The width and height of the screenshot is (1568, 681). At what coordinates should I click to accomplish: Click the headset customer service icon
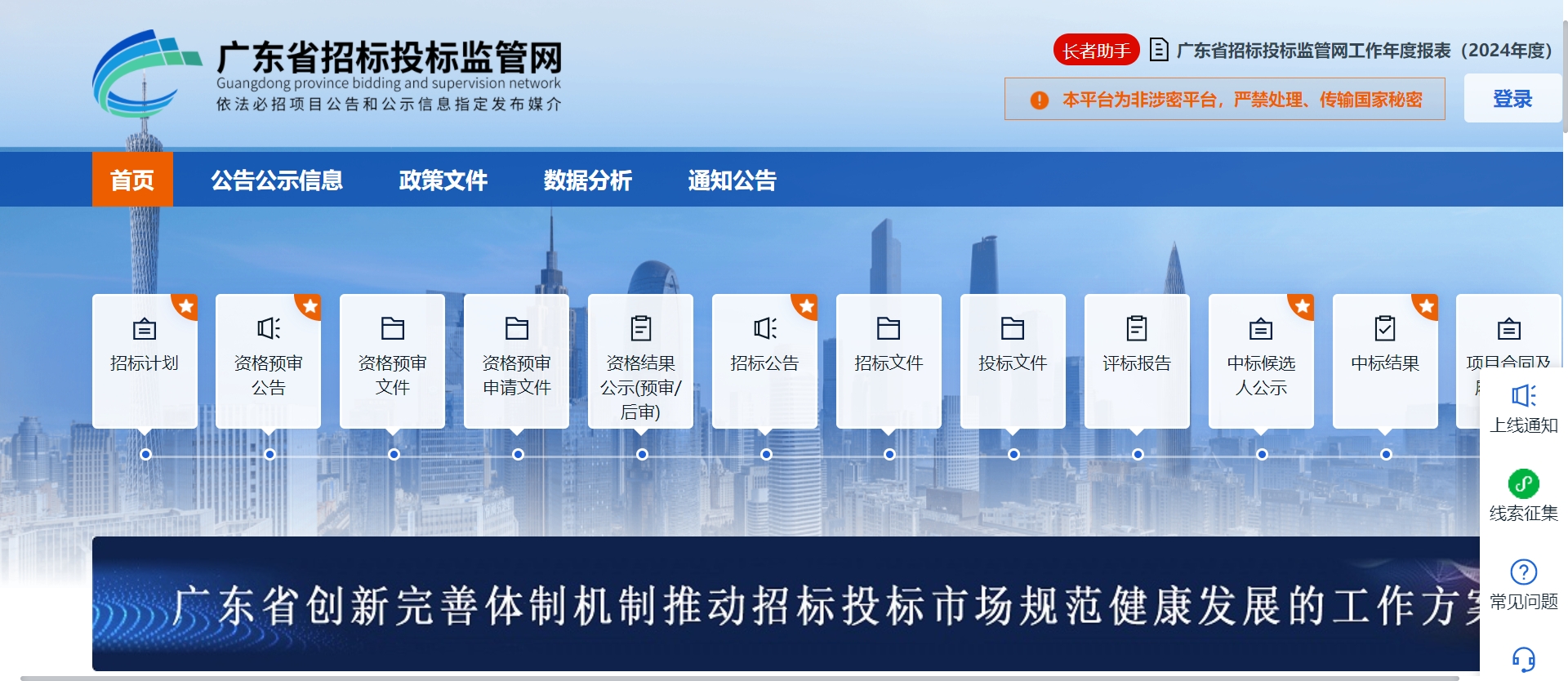[x=1523, y=659]
